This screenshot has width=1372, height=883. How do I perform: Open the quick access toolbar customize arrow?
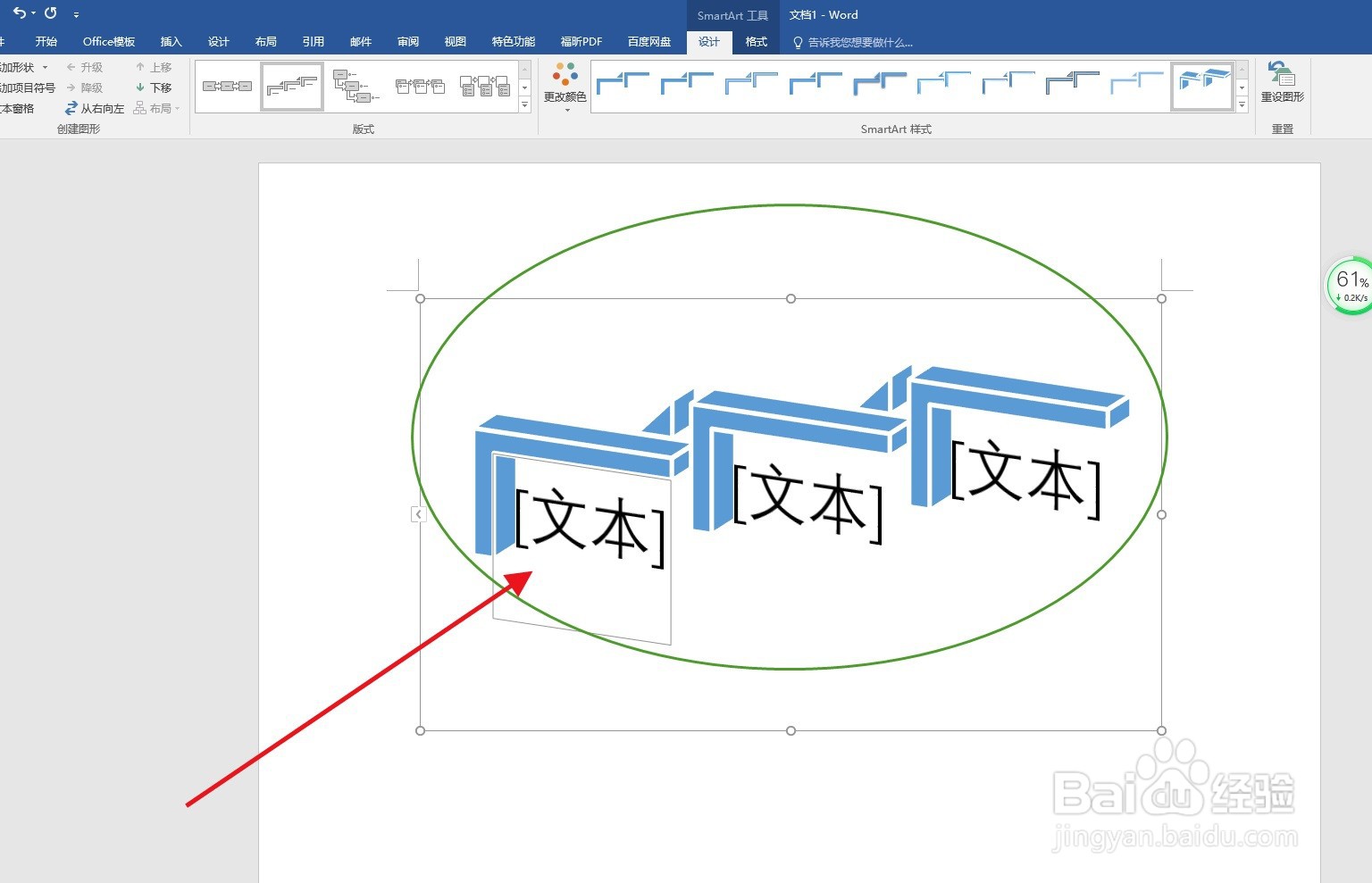[76, 15]
